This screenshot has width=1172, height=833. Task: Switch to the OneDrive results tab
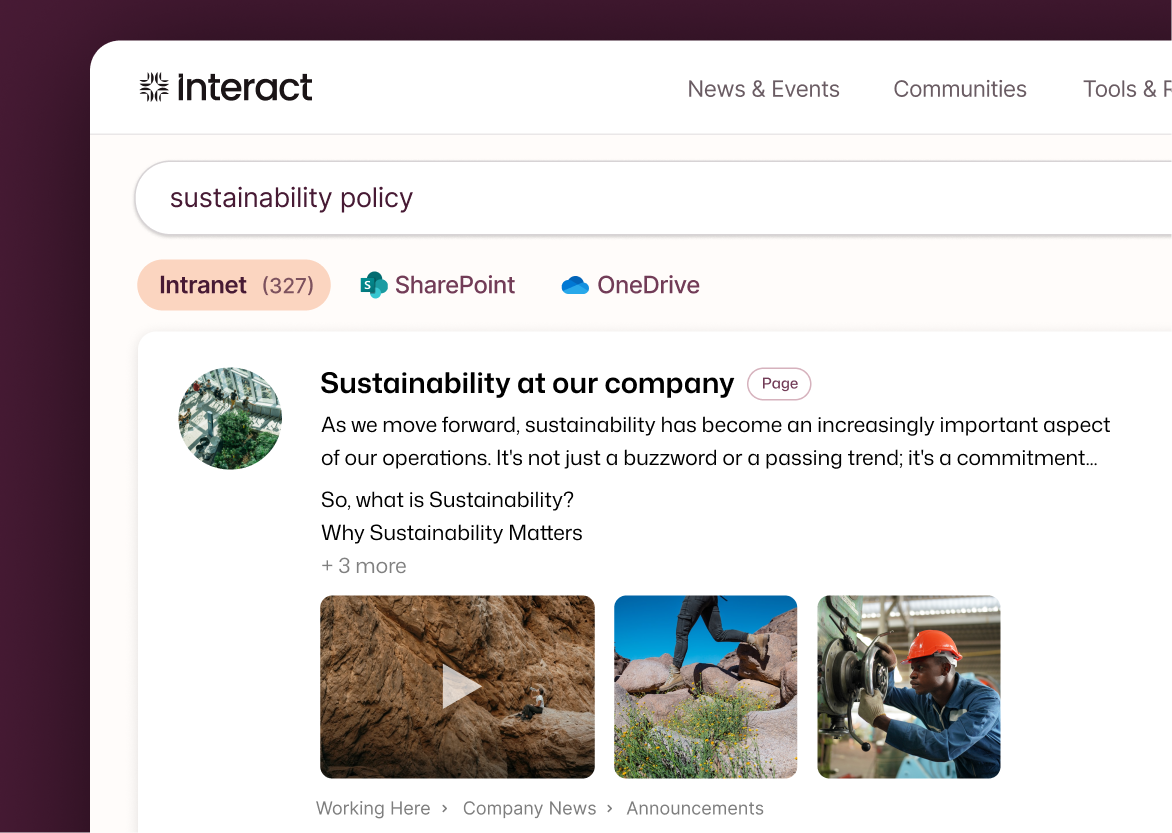630,285
